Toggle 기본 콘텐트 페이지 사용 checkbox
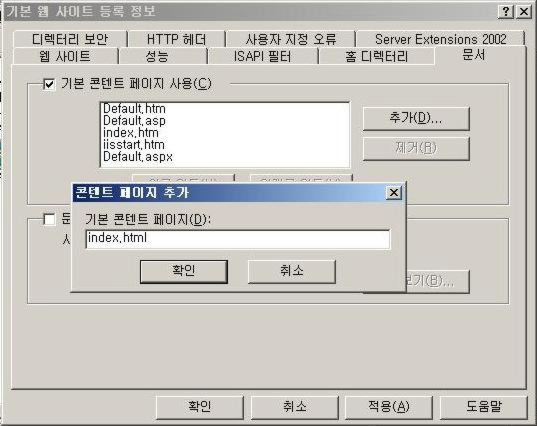 pos(49,84)
